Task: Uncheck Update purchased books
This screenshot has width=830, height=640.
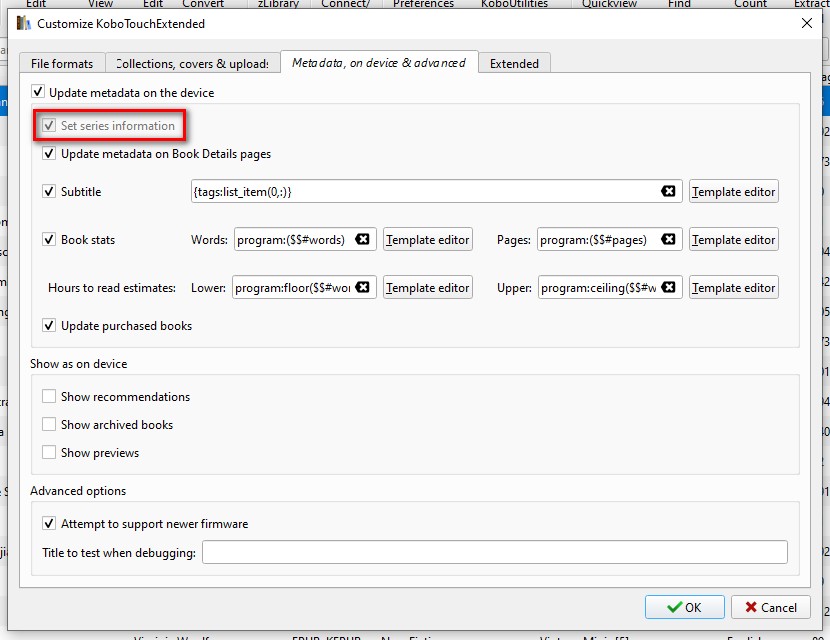Action: [49, 325]
